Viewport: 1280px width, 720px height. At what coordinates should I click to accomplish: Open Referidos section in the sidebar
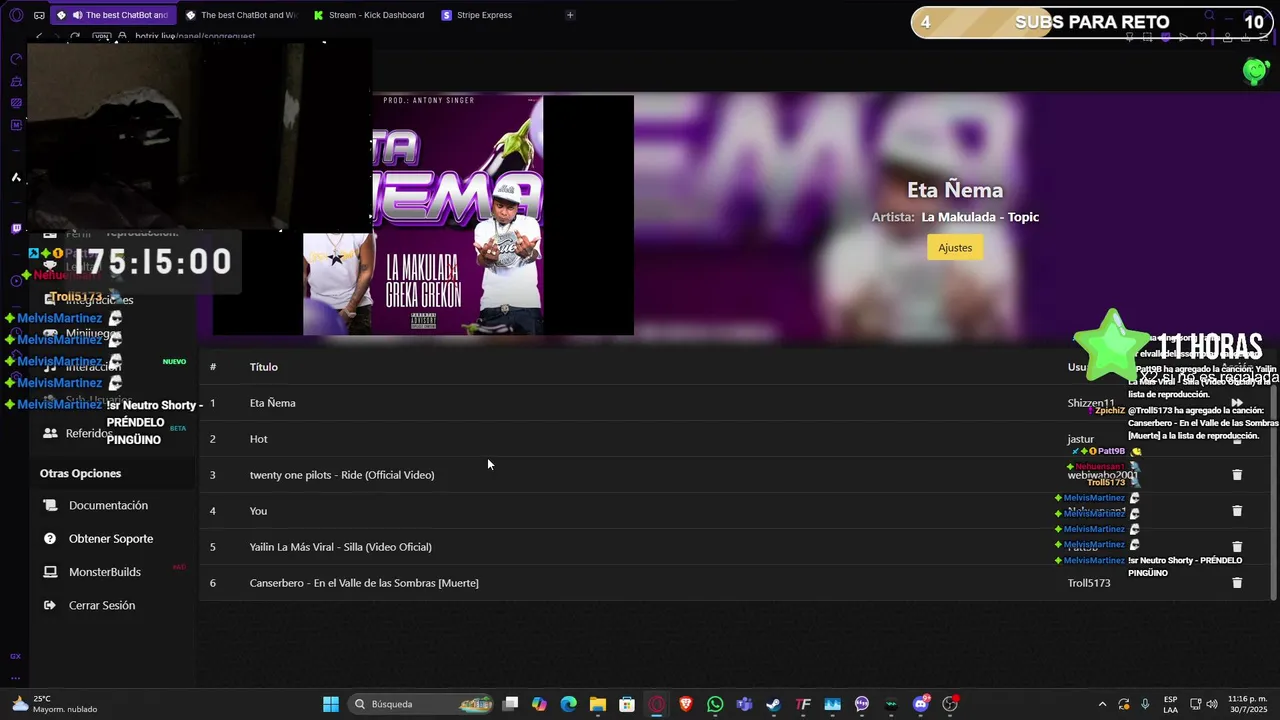coord(90,434)
